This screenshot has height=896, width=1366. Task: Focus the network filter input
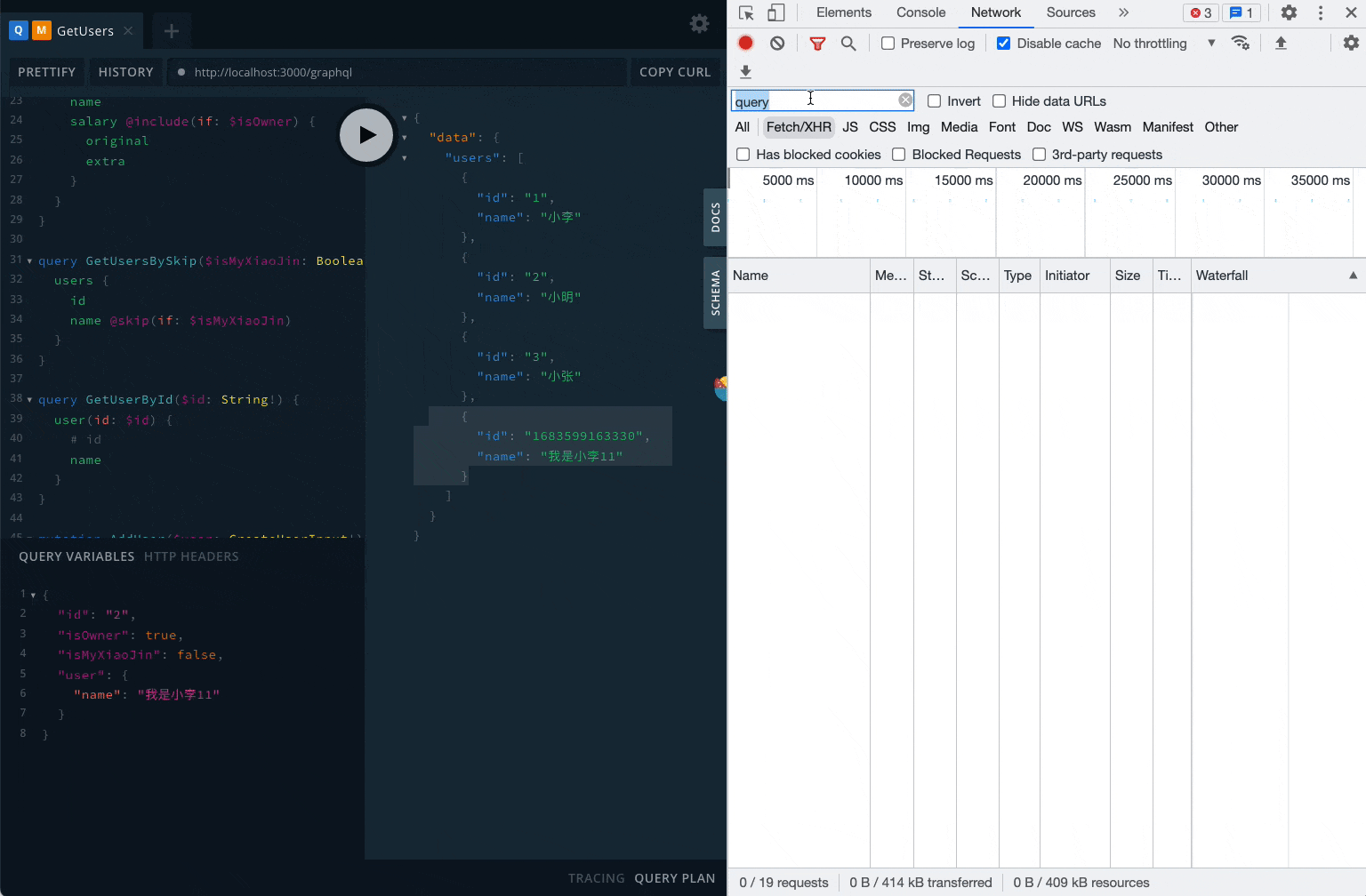pos(823,100)
